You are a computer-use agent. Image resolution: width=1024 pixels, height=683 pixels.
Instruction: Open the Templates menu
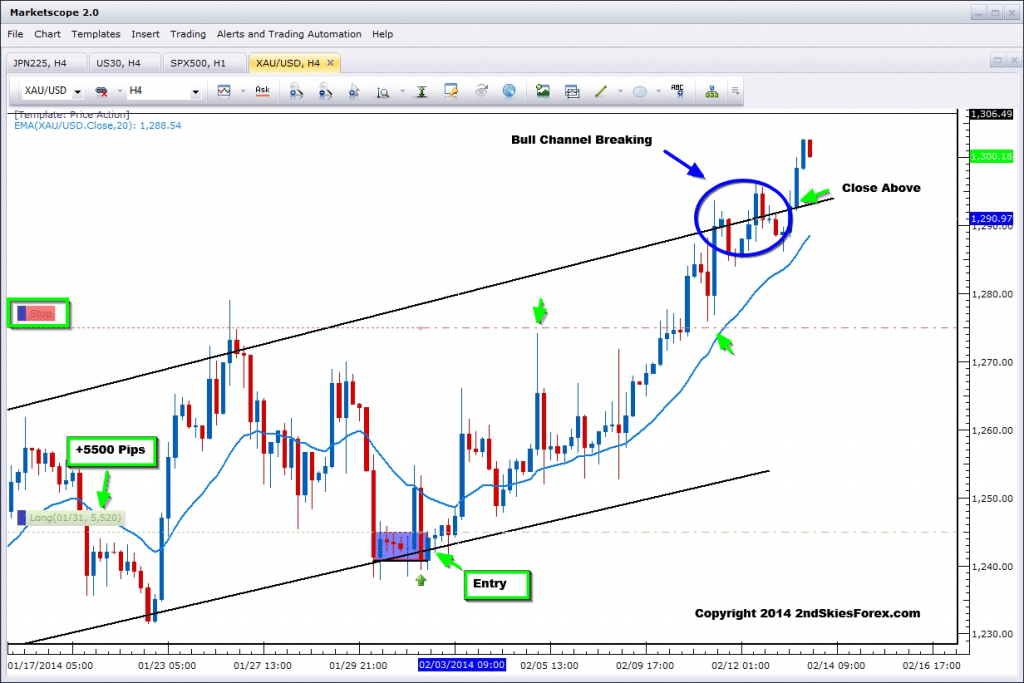pos(96,34)
